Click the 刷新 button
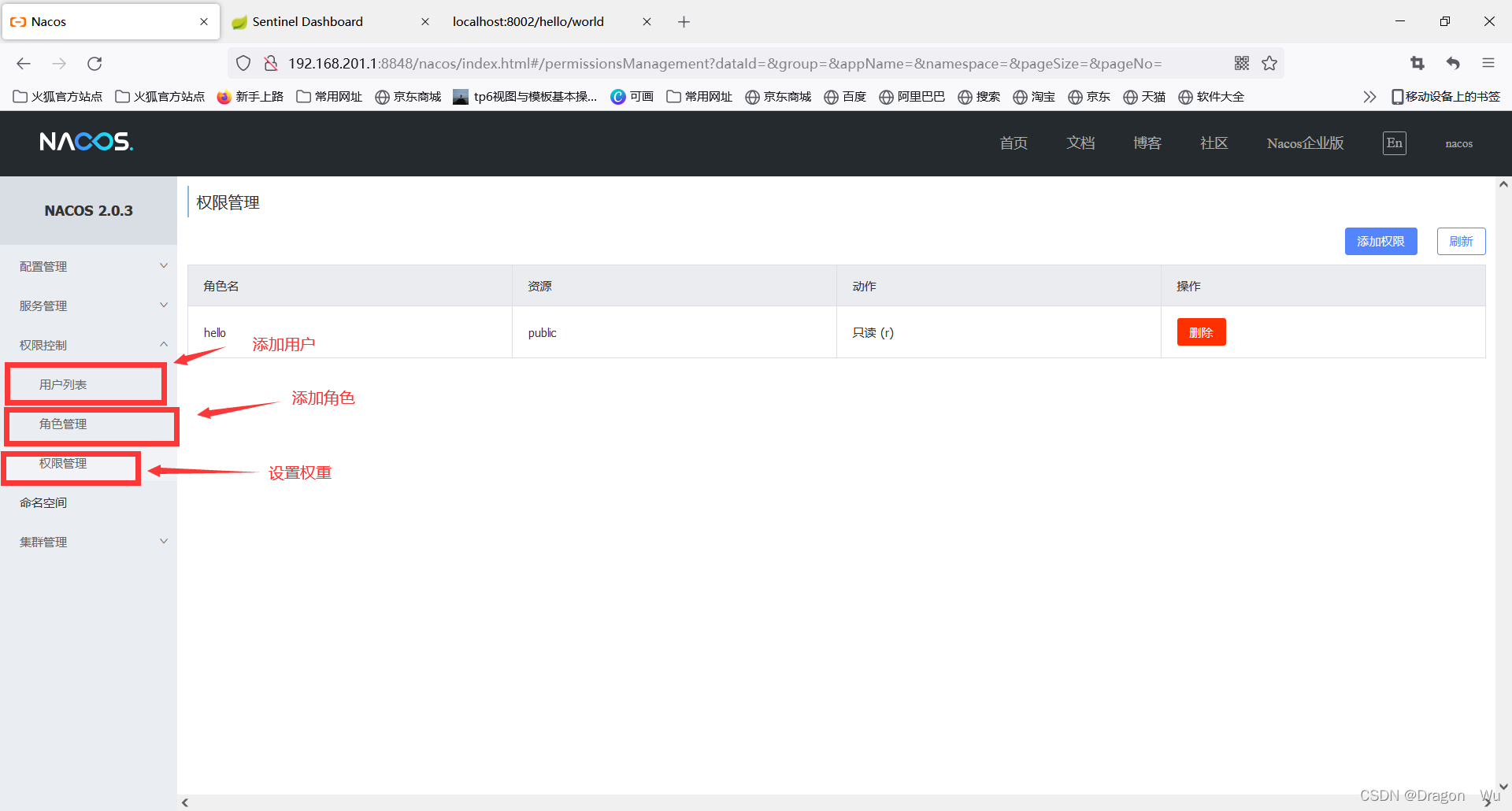The image size is (1512, 811). point(1461,242)
